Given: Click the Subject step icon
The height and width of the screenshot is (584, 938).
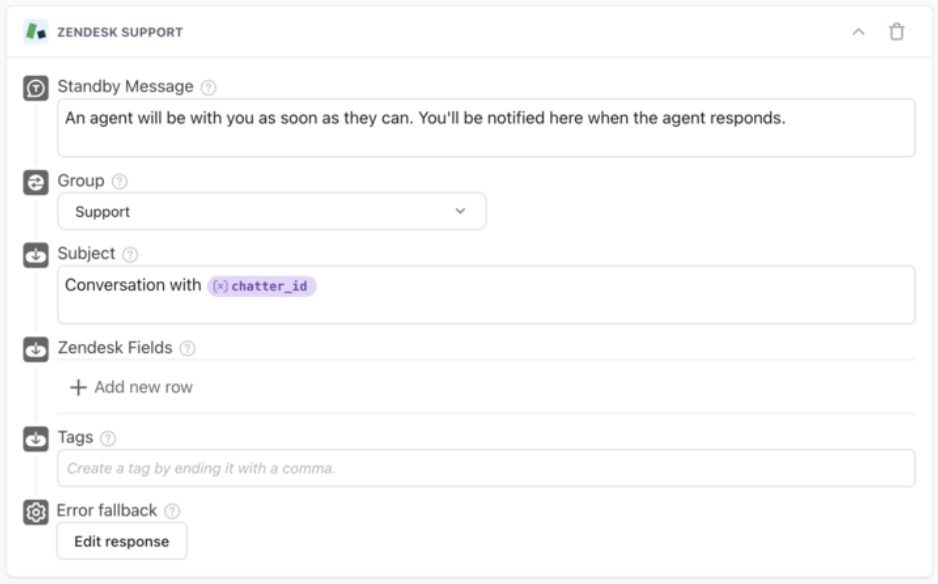Looking at the screenshot, I should pyautogui.click(x=36, y=255).
